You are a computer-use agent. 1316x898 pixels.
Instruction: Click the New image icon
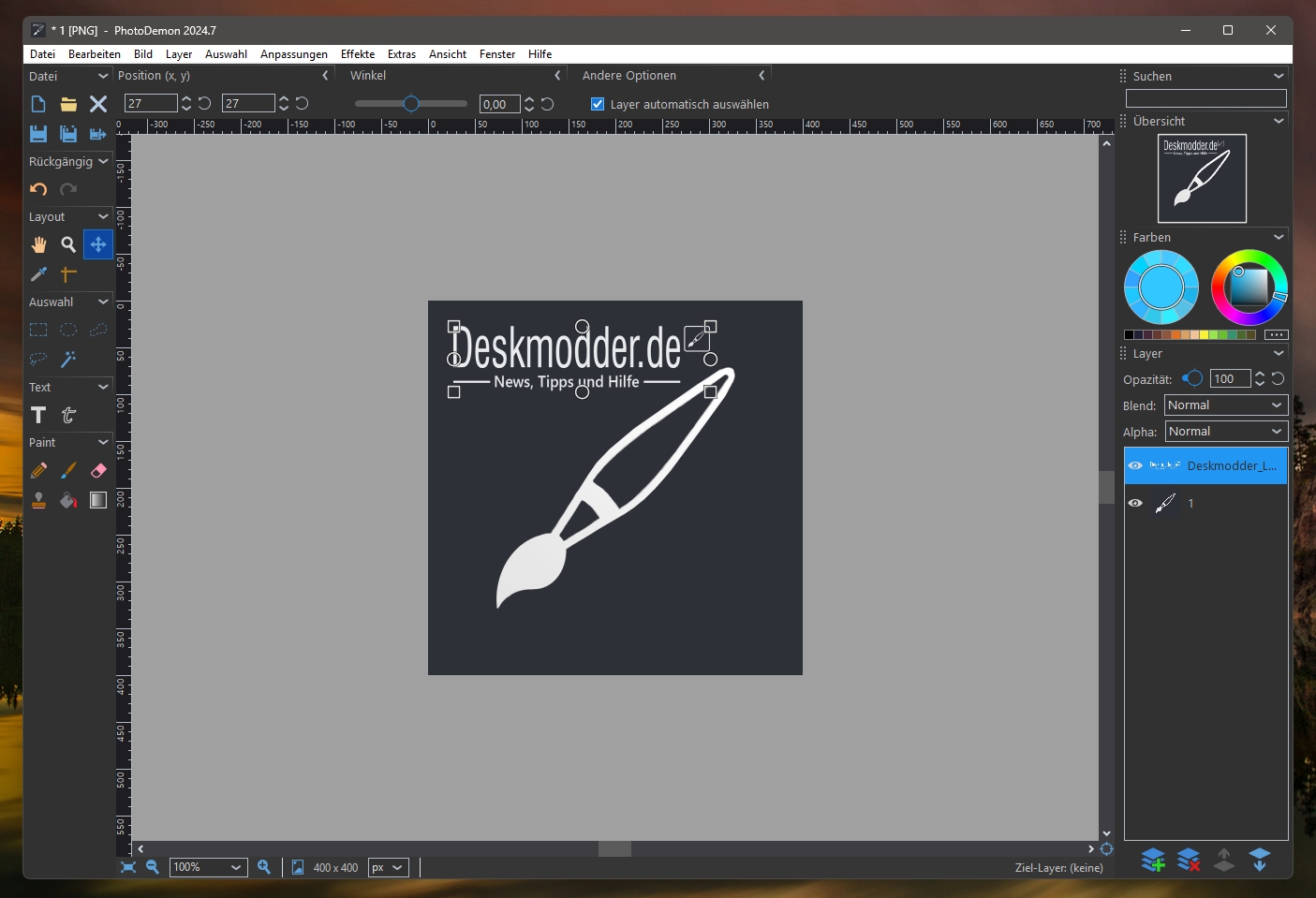pyautogui.click(x=38, y=104)
